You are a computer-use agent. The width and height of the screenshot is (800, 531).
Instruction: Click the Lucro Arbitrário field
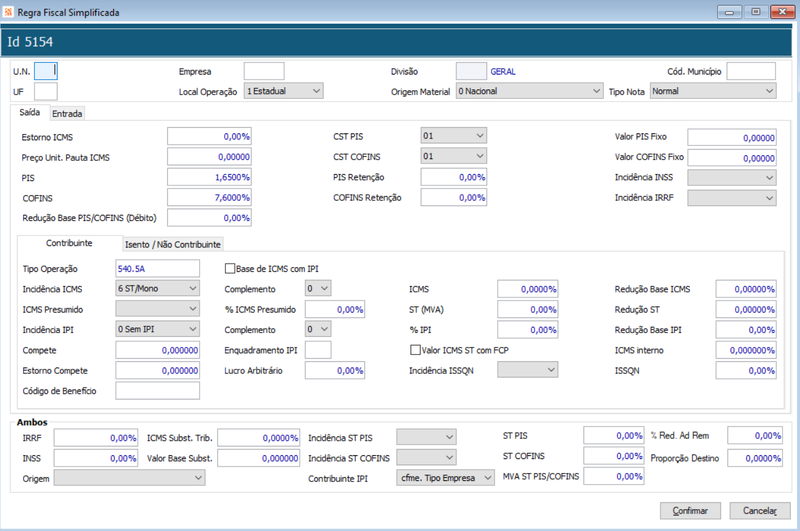point(335,370)
